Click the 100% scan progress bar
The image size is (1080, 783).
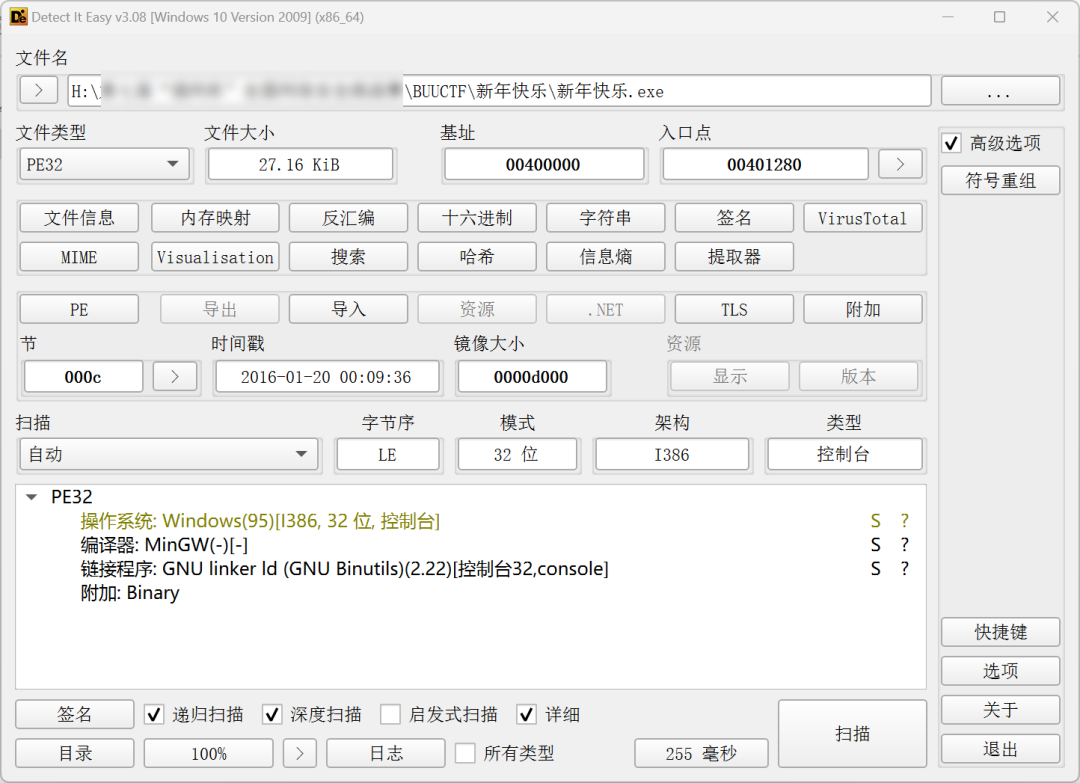tap(208, 753)
